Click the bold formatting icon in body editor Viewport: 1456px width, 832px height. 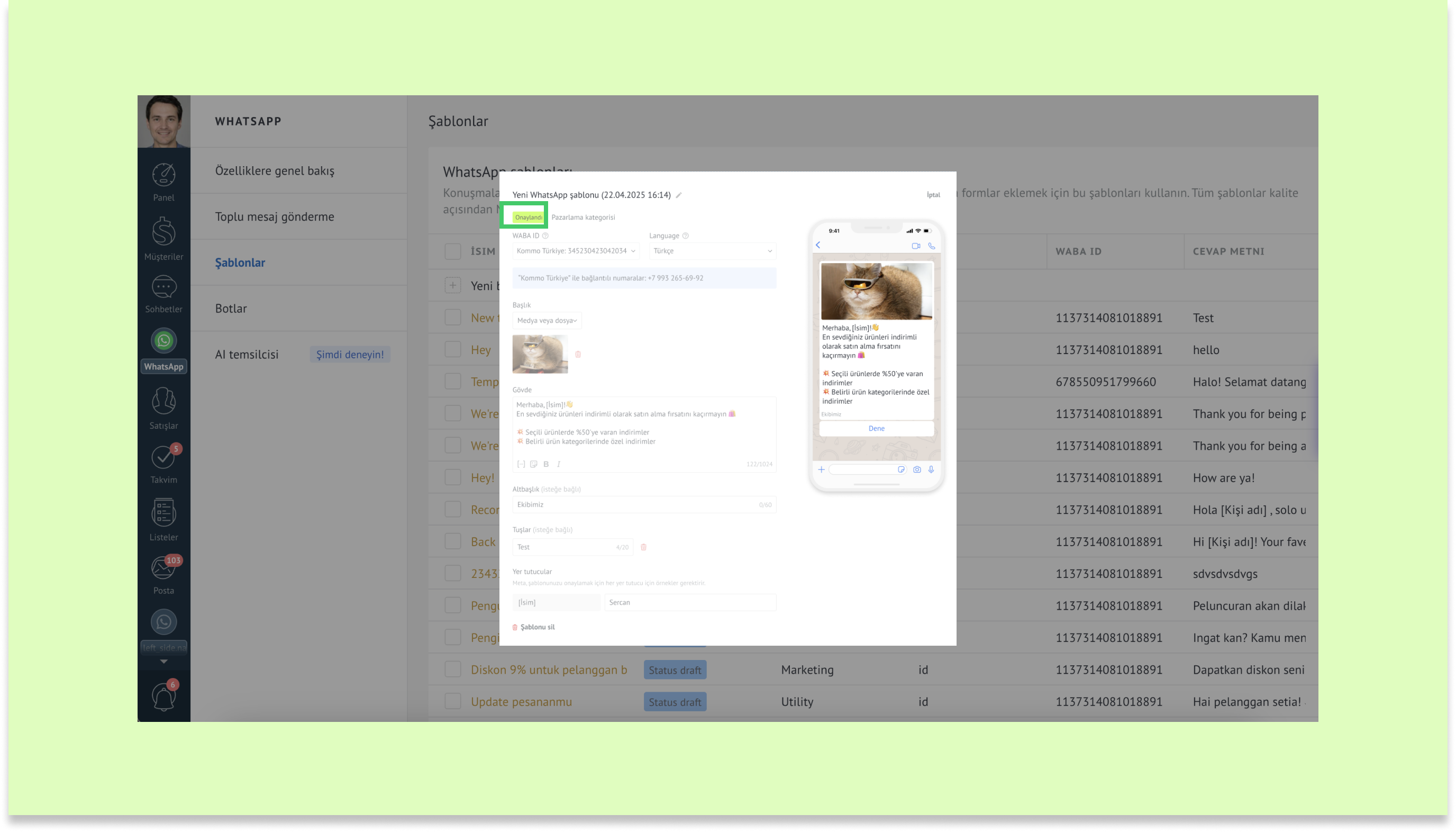coord(546,465)
